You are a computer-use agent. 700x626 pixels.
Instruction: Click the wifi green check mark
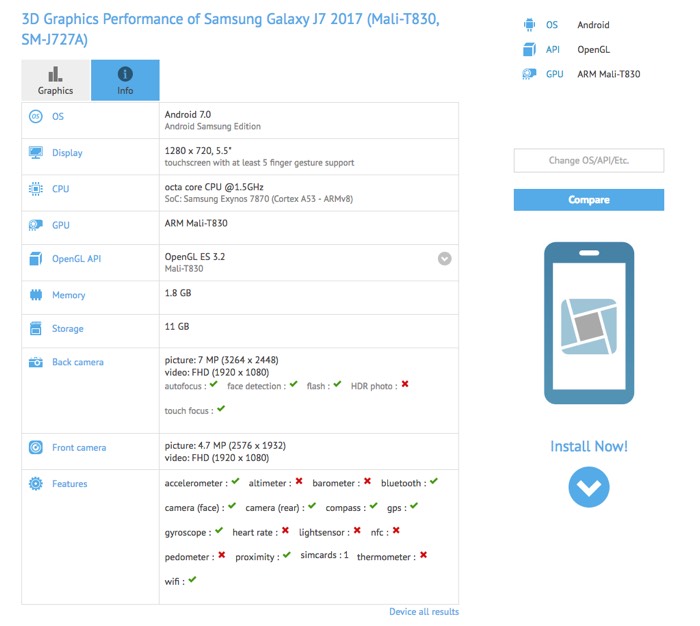click(x=192, y=580)
